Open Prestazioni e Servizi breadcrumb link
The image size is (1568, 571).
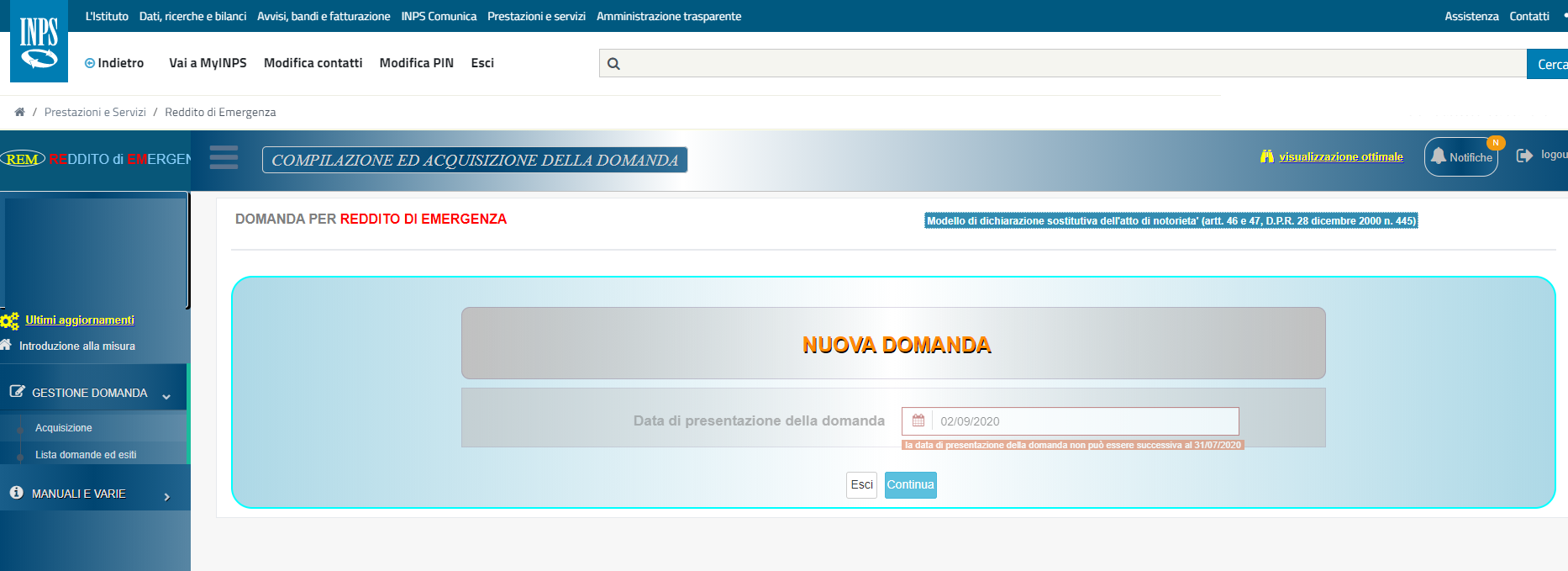point(95,112)
